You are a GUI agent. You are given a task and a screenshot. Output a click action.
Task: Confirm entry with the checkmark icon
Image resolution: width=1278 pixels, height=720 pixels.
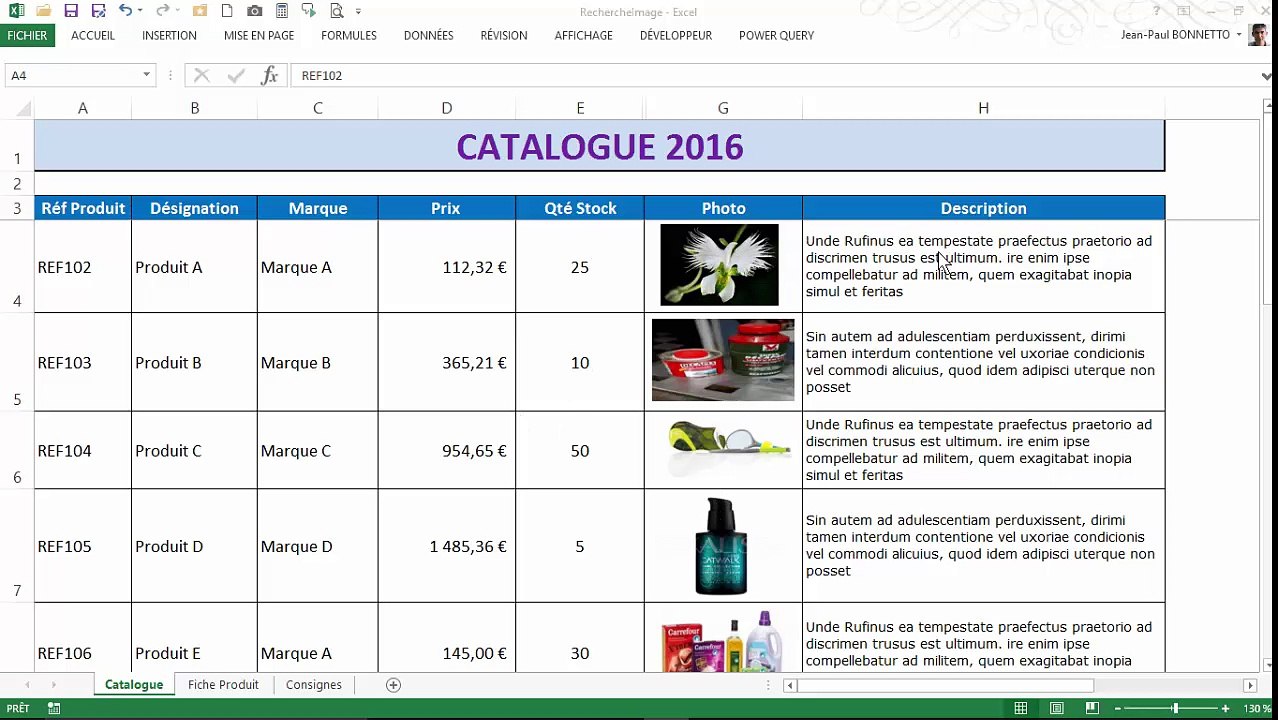[x=236, y=75]
